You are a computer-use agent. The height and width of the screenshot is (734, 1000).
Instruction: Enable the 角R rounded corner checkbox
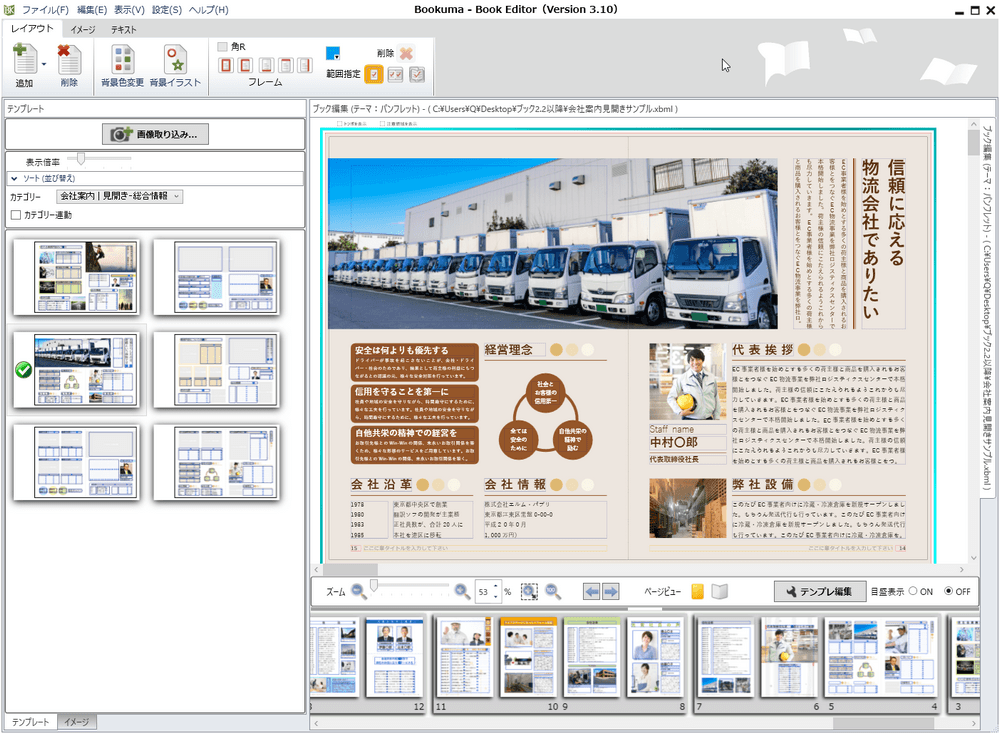coord(222,46)
